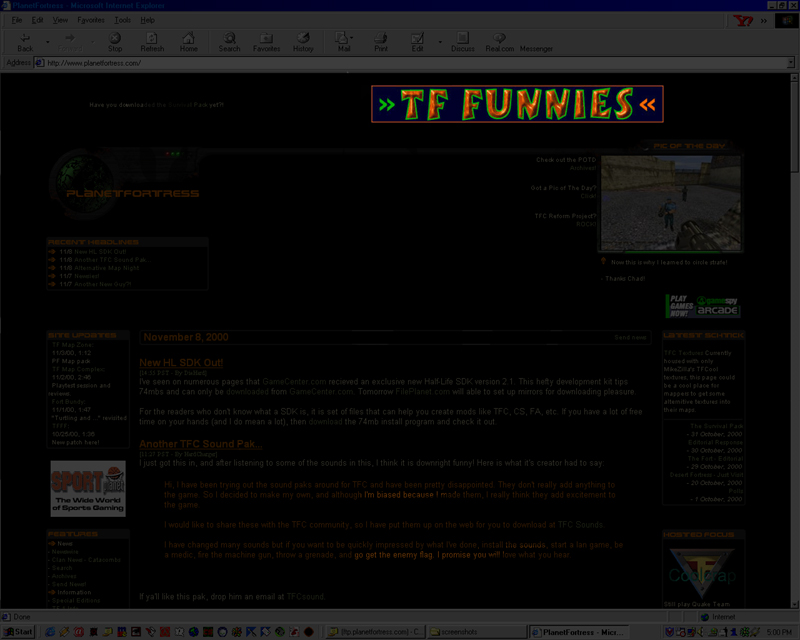Click the Edit toolbar button icon

tap(417, 42)
